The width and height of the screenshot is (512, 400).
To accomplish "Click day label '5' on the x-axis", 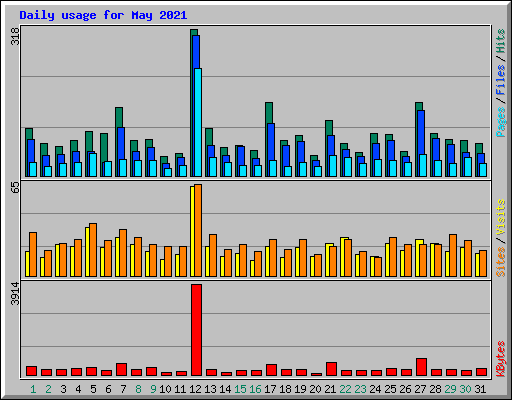I will pos(93,389).
